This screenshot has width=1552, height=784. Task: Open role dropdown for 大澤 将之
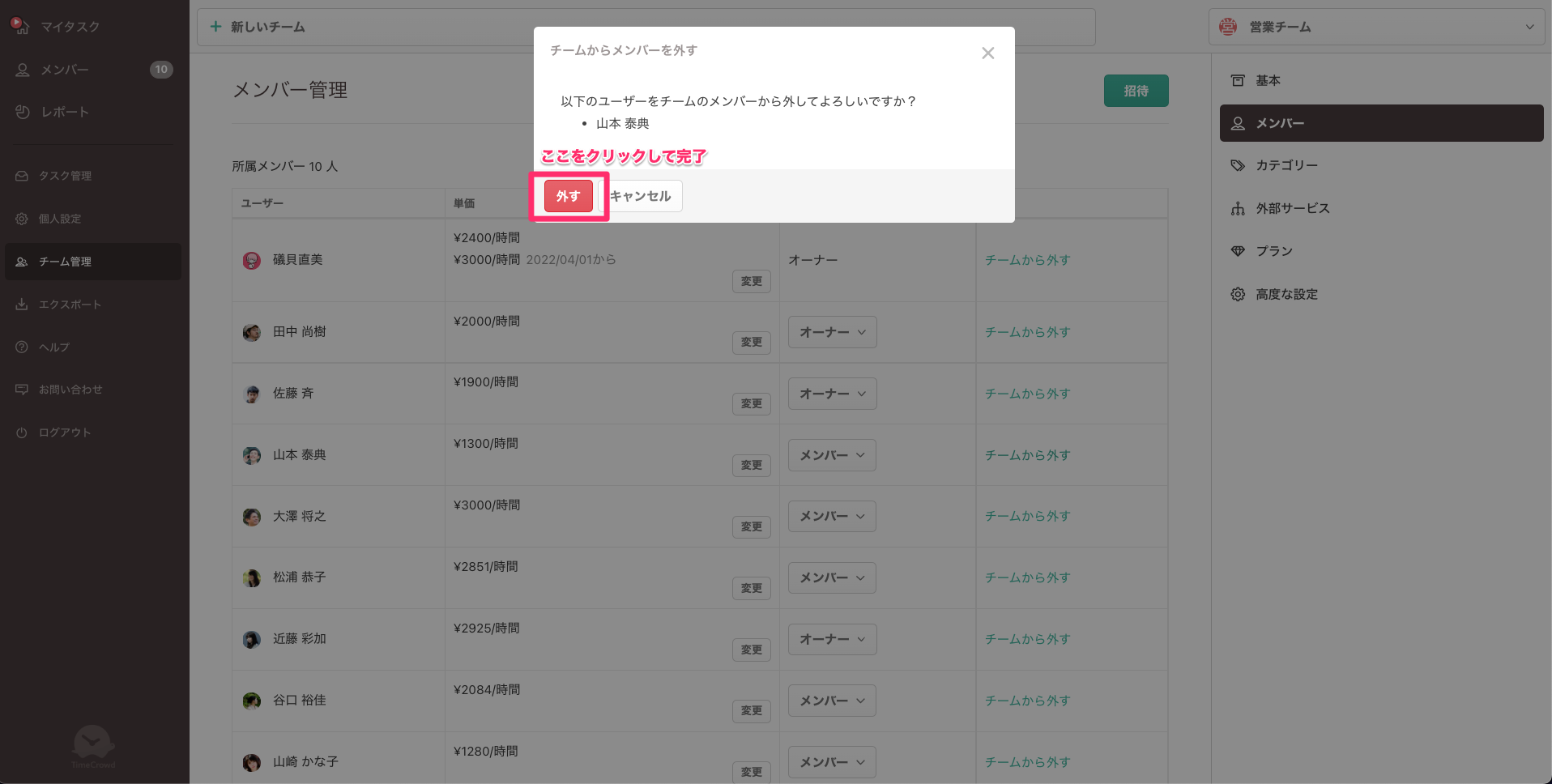point(832,516)
